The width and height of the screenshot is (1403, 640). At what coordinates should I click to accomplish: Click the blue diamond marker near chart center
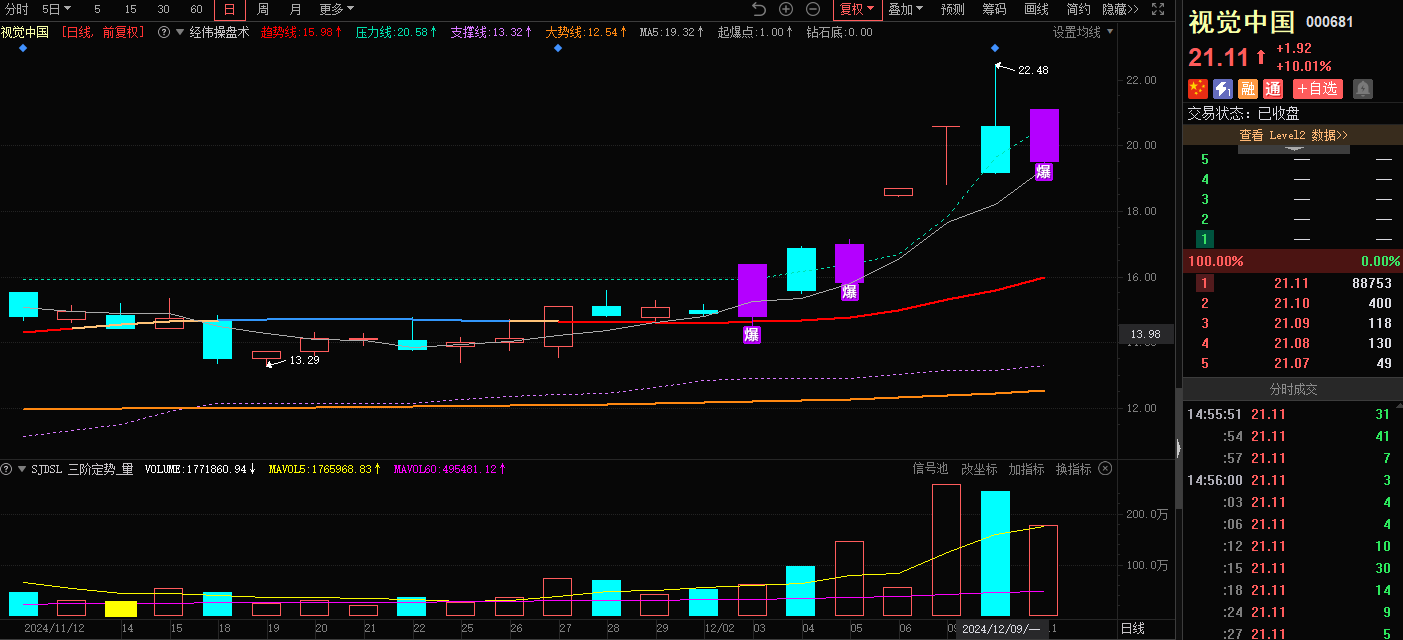[558, 48]
